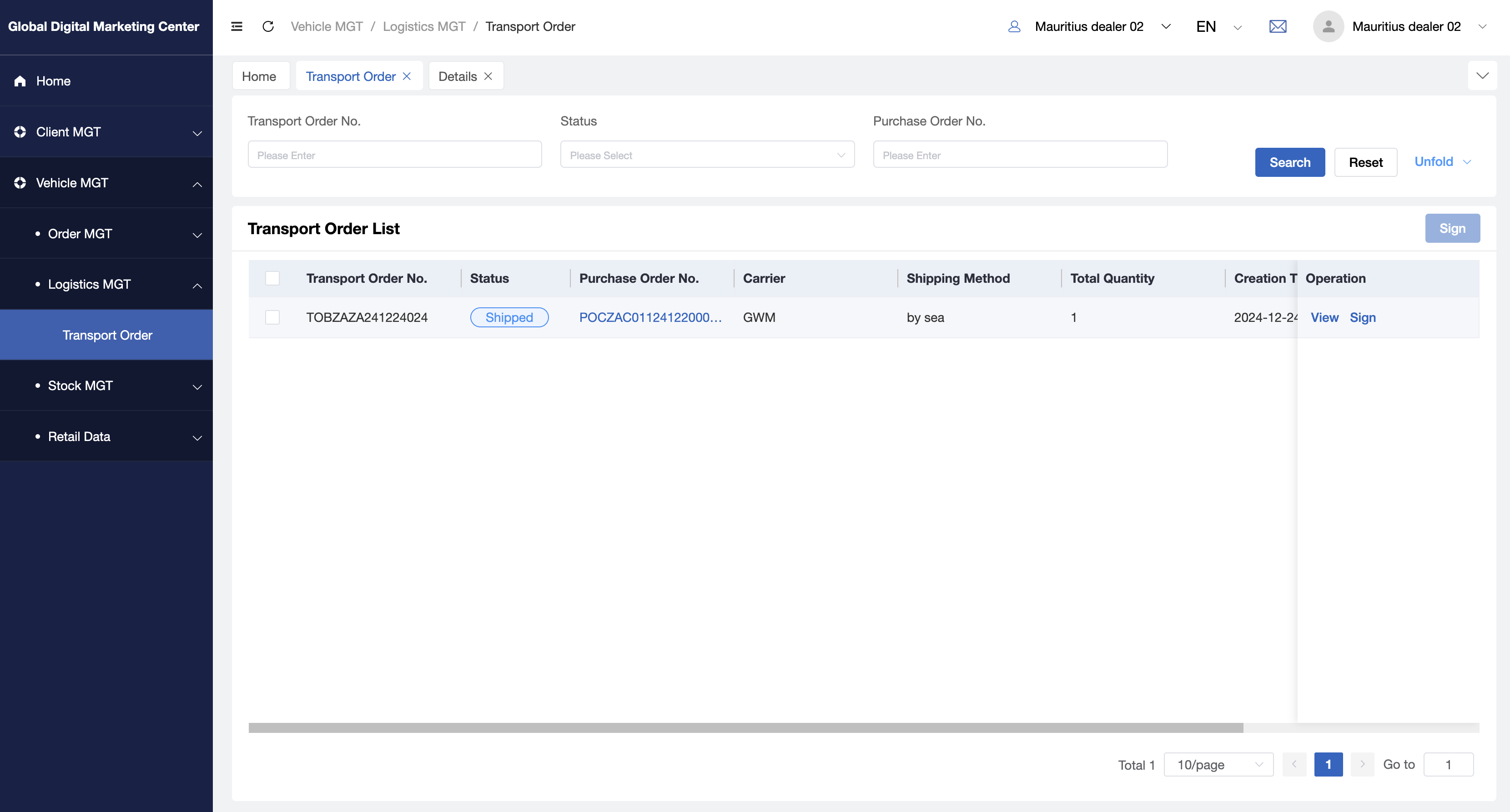The height and width of the screenshot is (812, 1510).
Task: Click the Status column header
Action: [489, 278]
